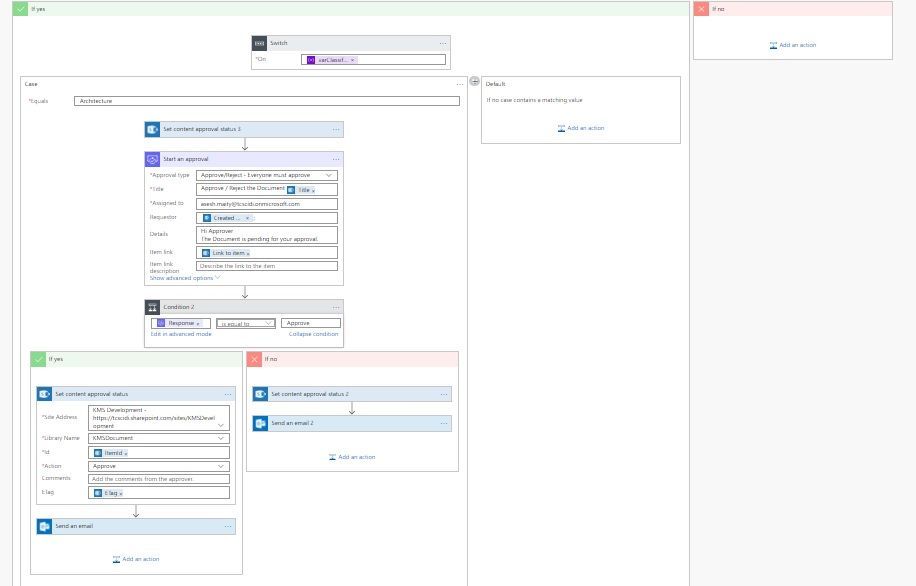Remove the ETag token
916x586 pixels.
click(121, 494)
